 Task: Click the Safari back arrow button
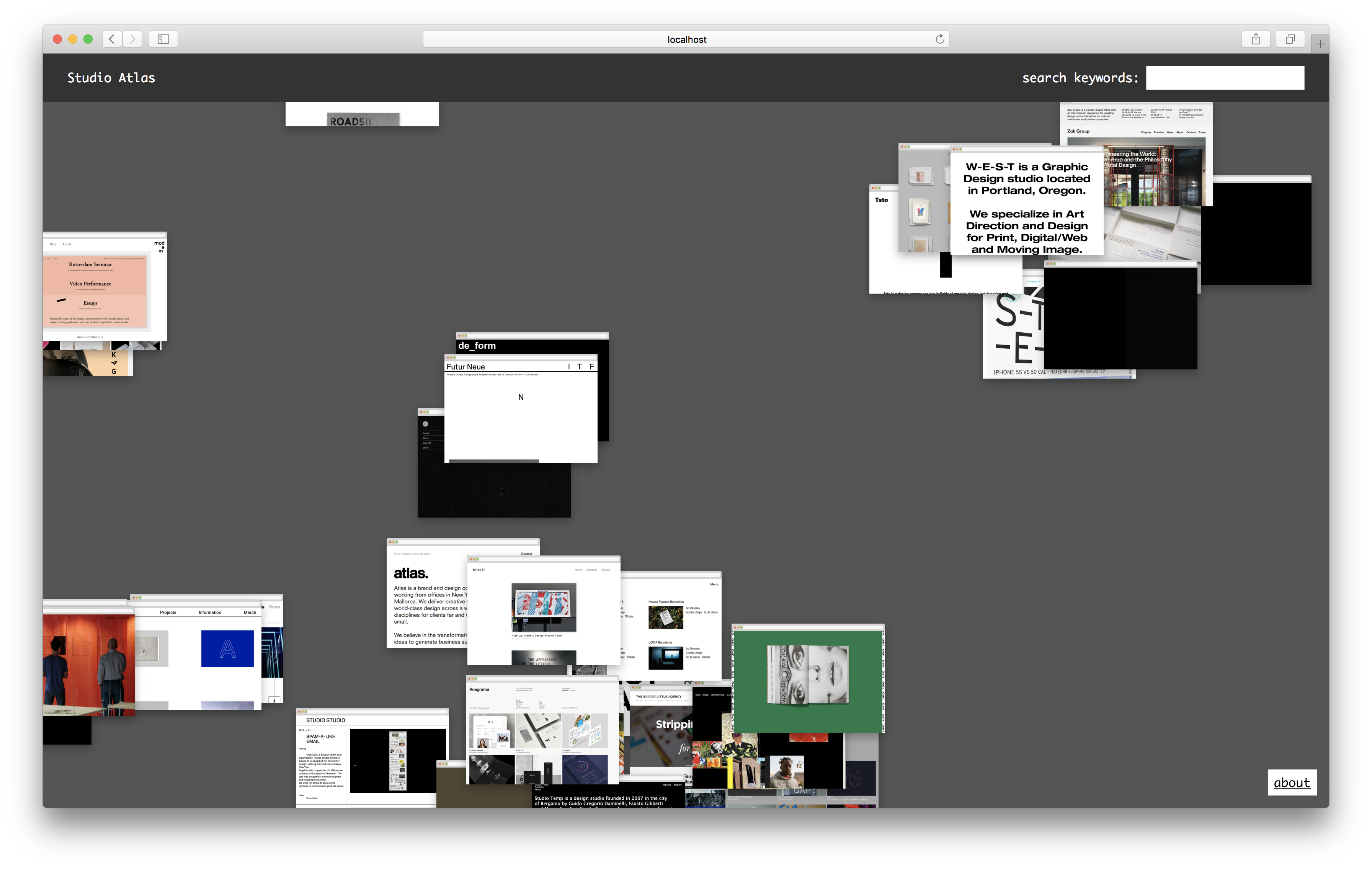112,39
